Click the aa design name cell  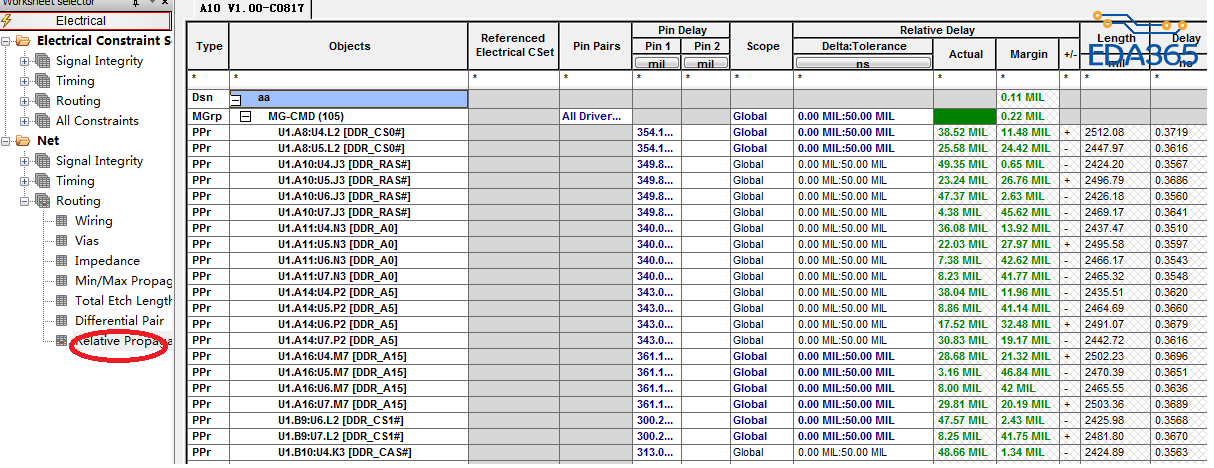click(x=349, y=100)
